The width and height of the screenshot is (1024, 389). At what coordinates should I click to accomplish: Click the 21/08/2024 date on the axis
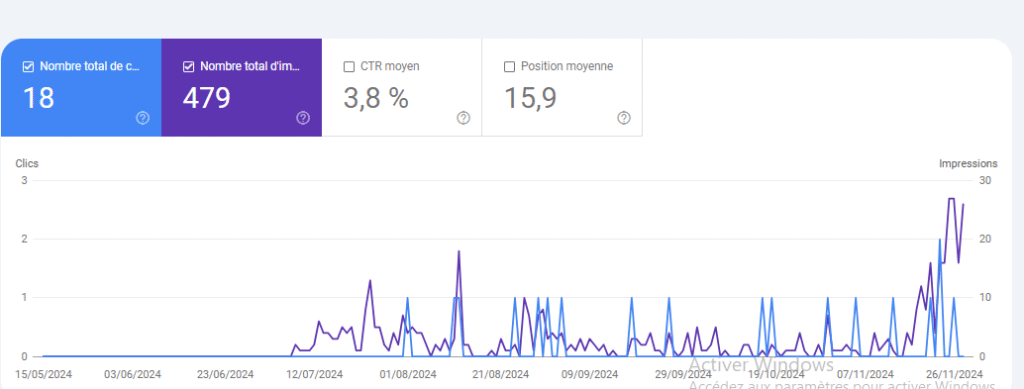tap(500, 375)
